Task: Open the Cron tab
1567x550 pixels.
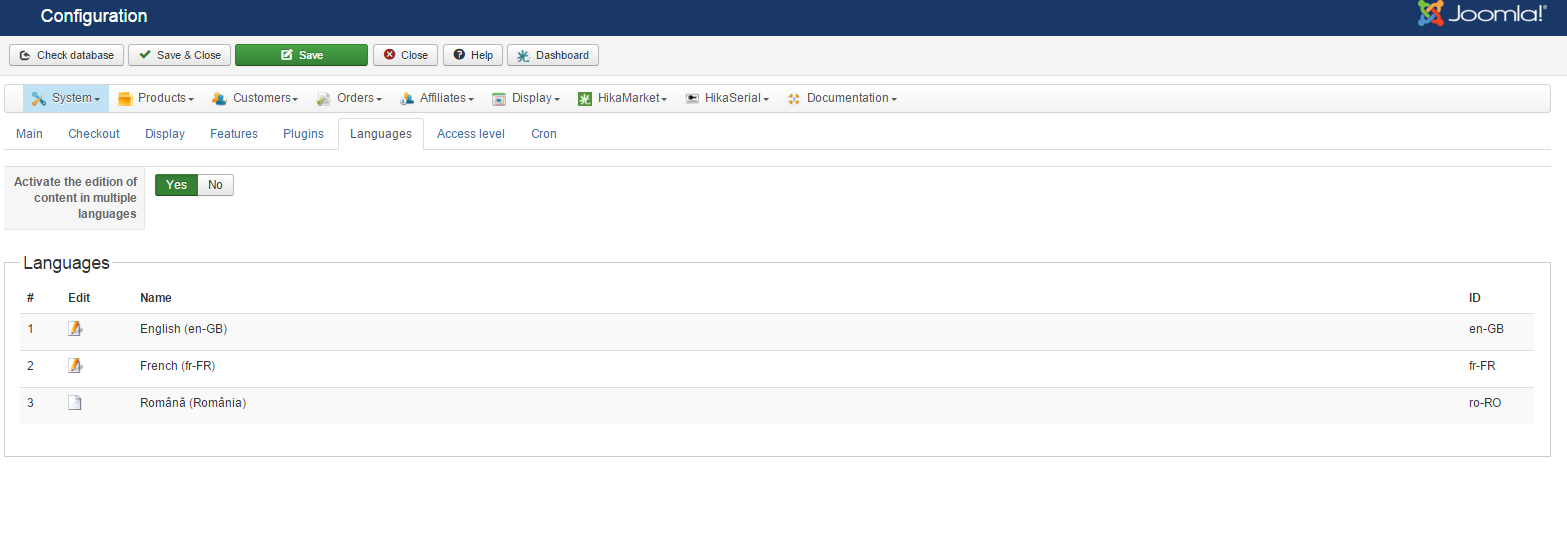Action: [544, 134]
